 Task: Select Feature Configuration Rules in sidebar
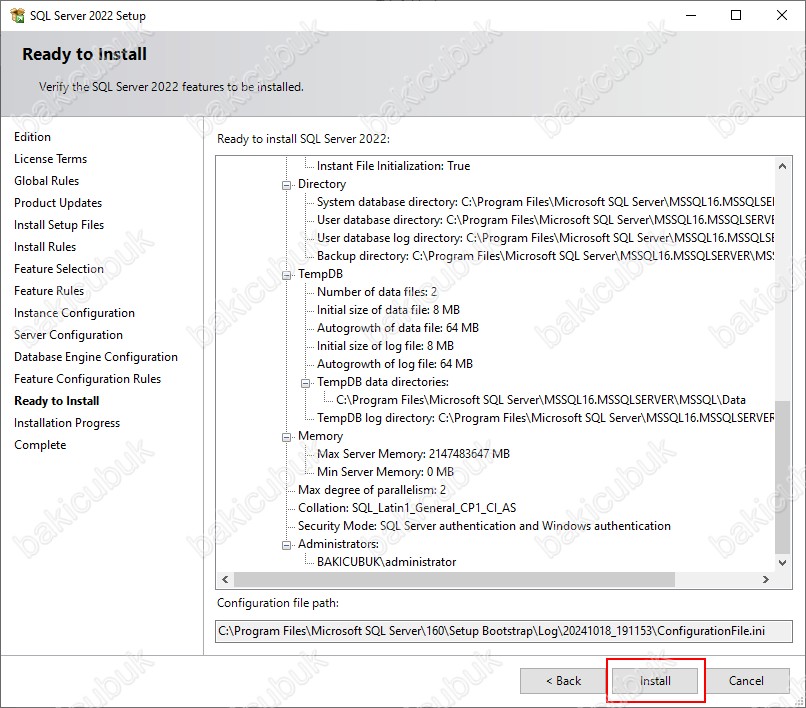pos(87,379)
